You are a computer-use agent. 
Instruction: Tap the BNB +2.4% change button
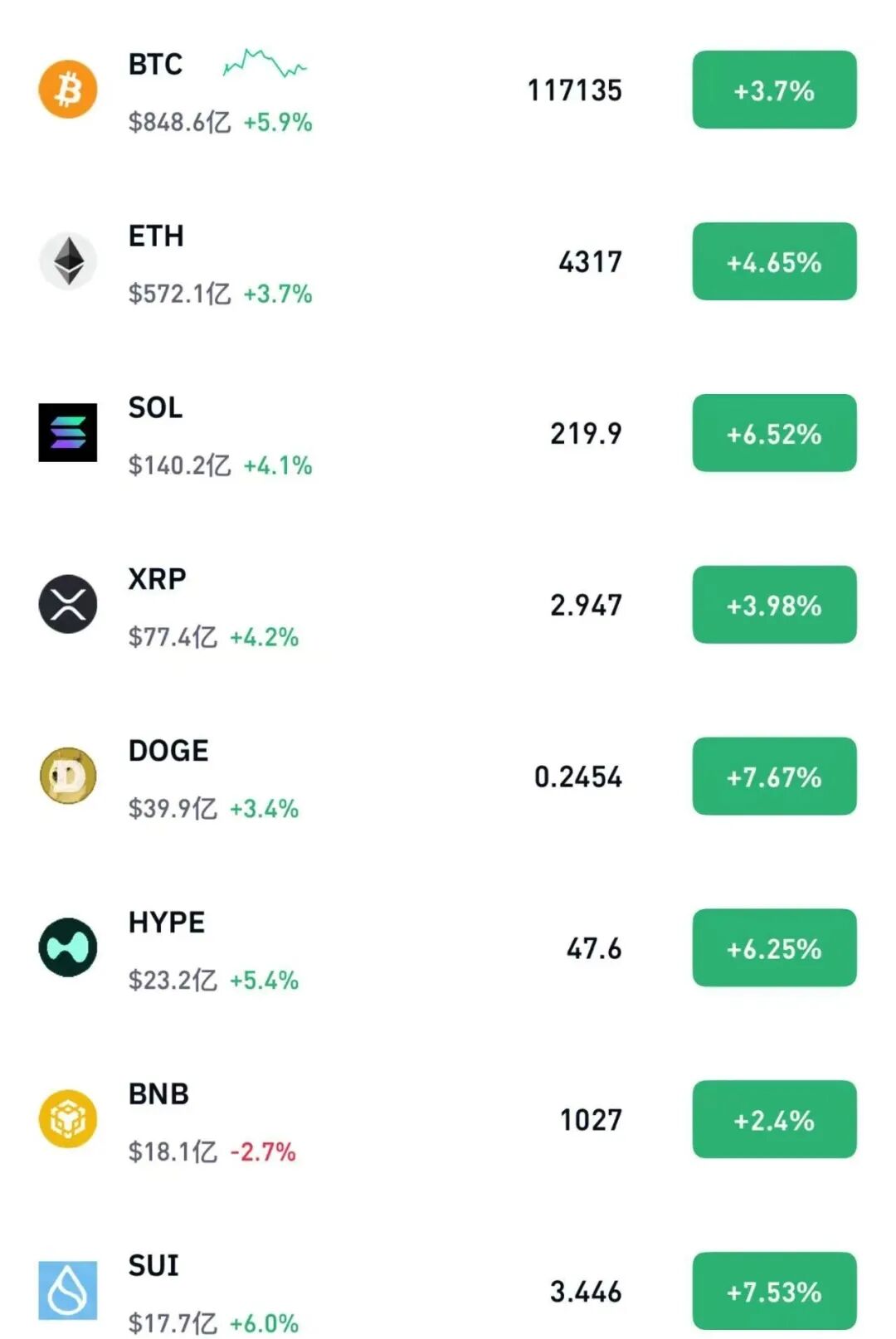point(774,1120)
